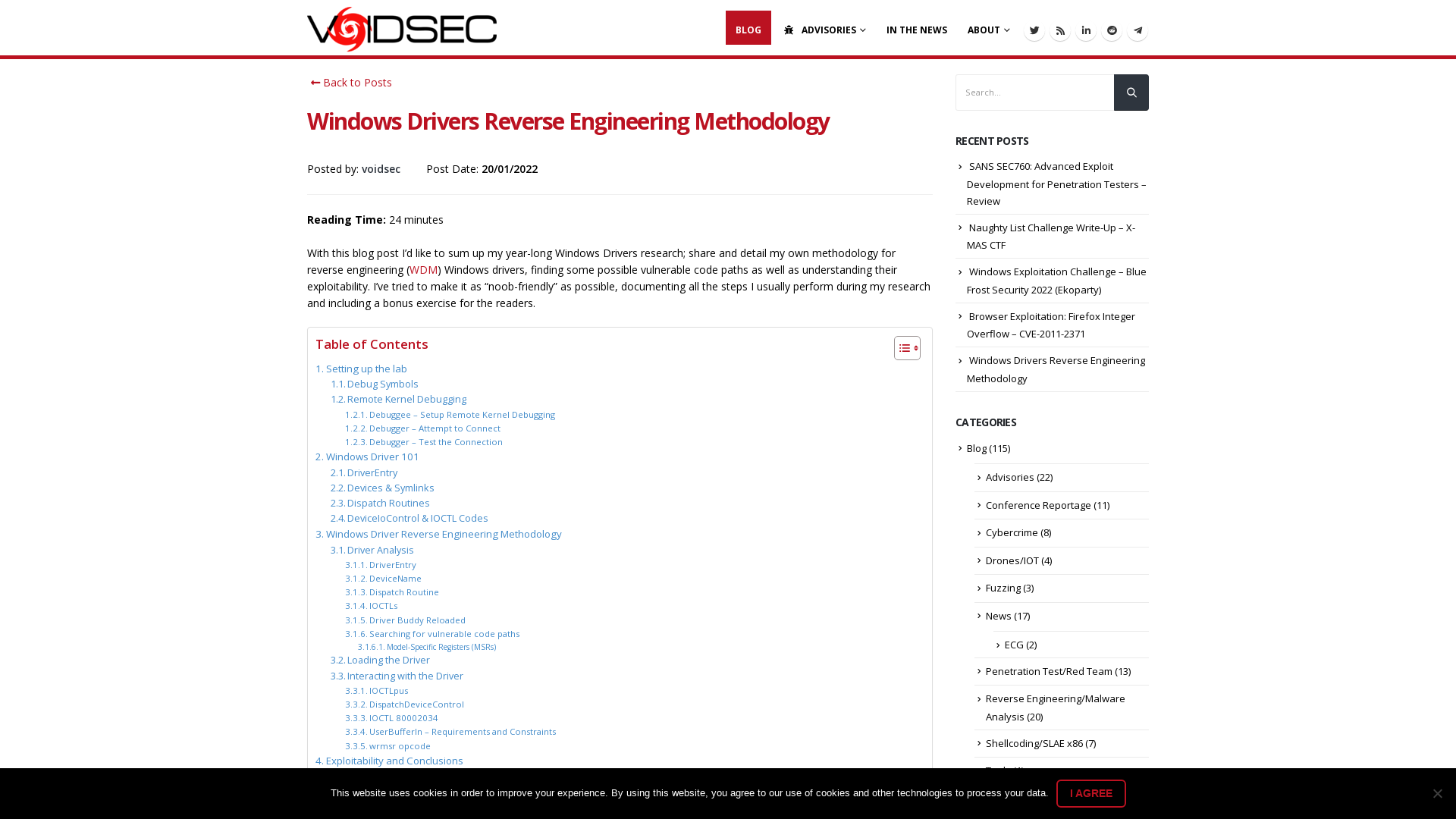Select IN THE NEWS menu item
Image resolution: width=1456 pixels, height=819 pixels.
[x=916, y=27]
